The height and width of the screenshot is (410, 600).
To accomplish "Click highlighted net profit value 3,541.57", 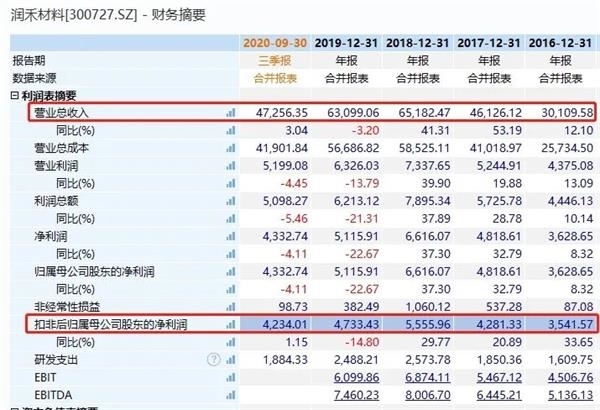I will 571,325.
